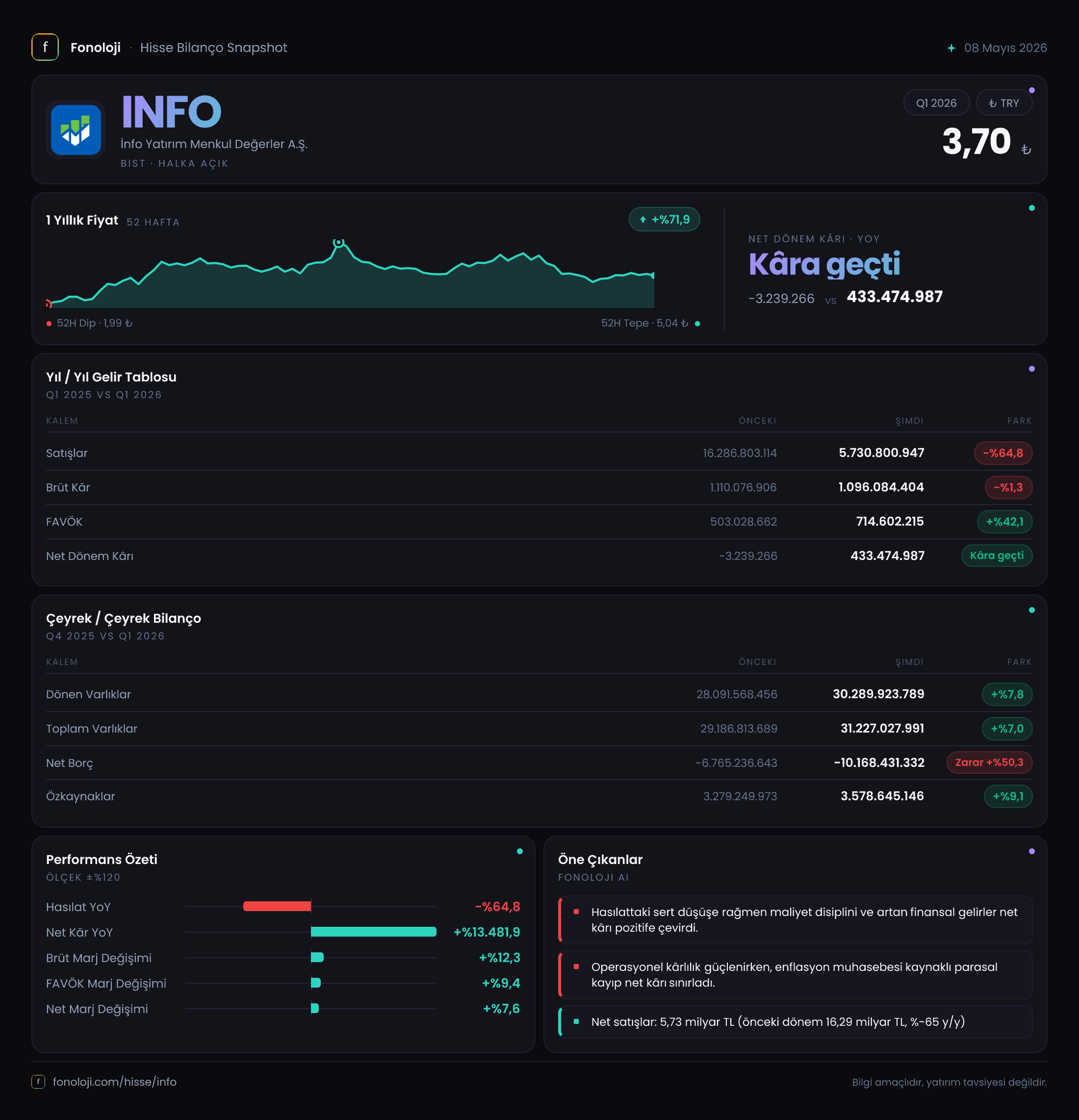Click the Net satışlar highlight card
This screenshot has width=1079, height=1120.
(795, 1022)
